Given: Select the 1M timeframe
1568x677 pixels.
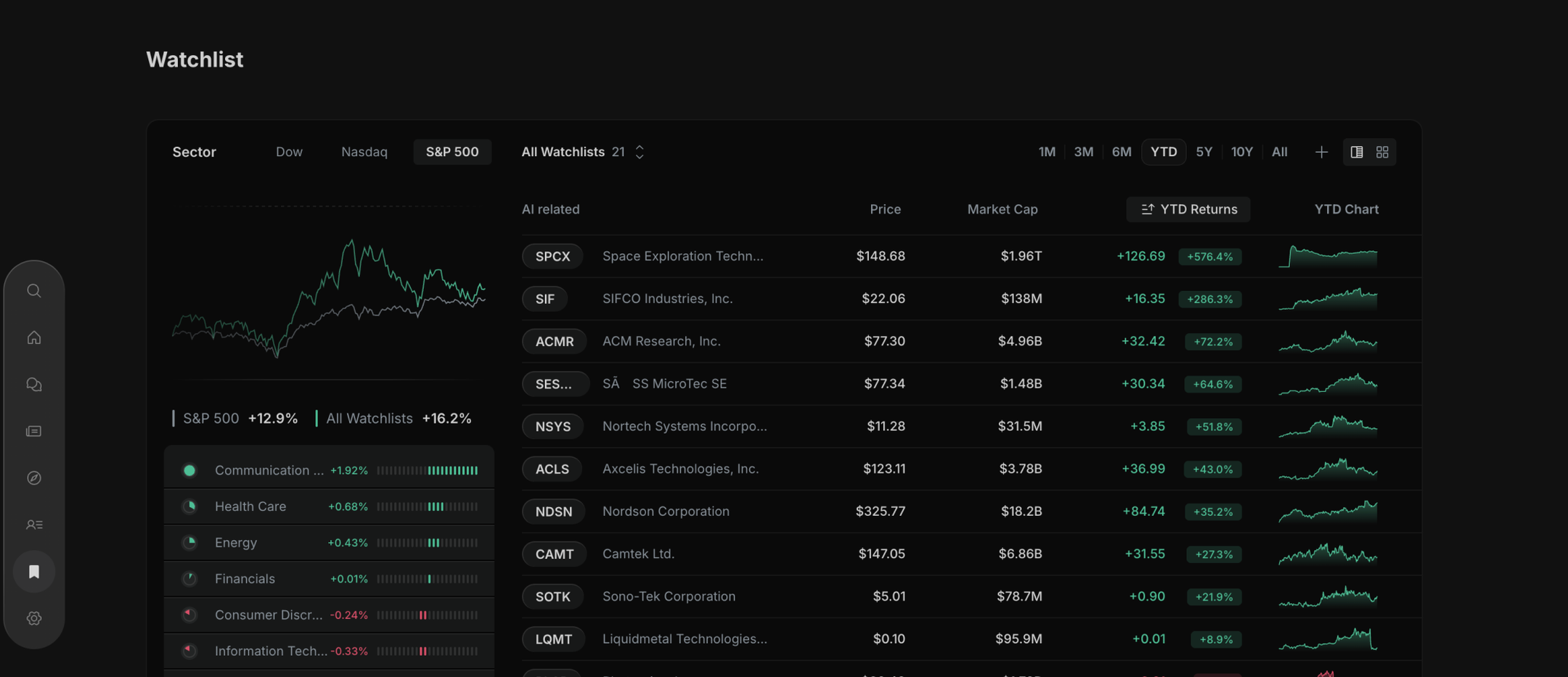Looking at the screenshot, I should pos(1047,152).
